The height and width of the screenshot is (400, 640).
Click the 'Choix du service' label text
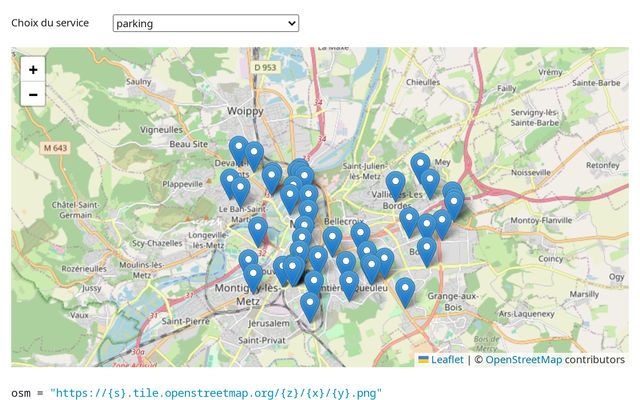click(50, 23)
